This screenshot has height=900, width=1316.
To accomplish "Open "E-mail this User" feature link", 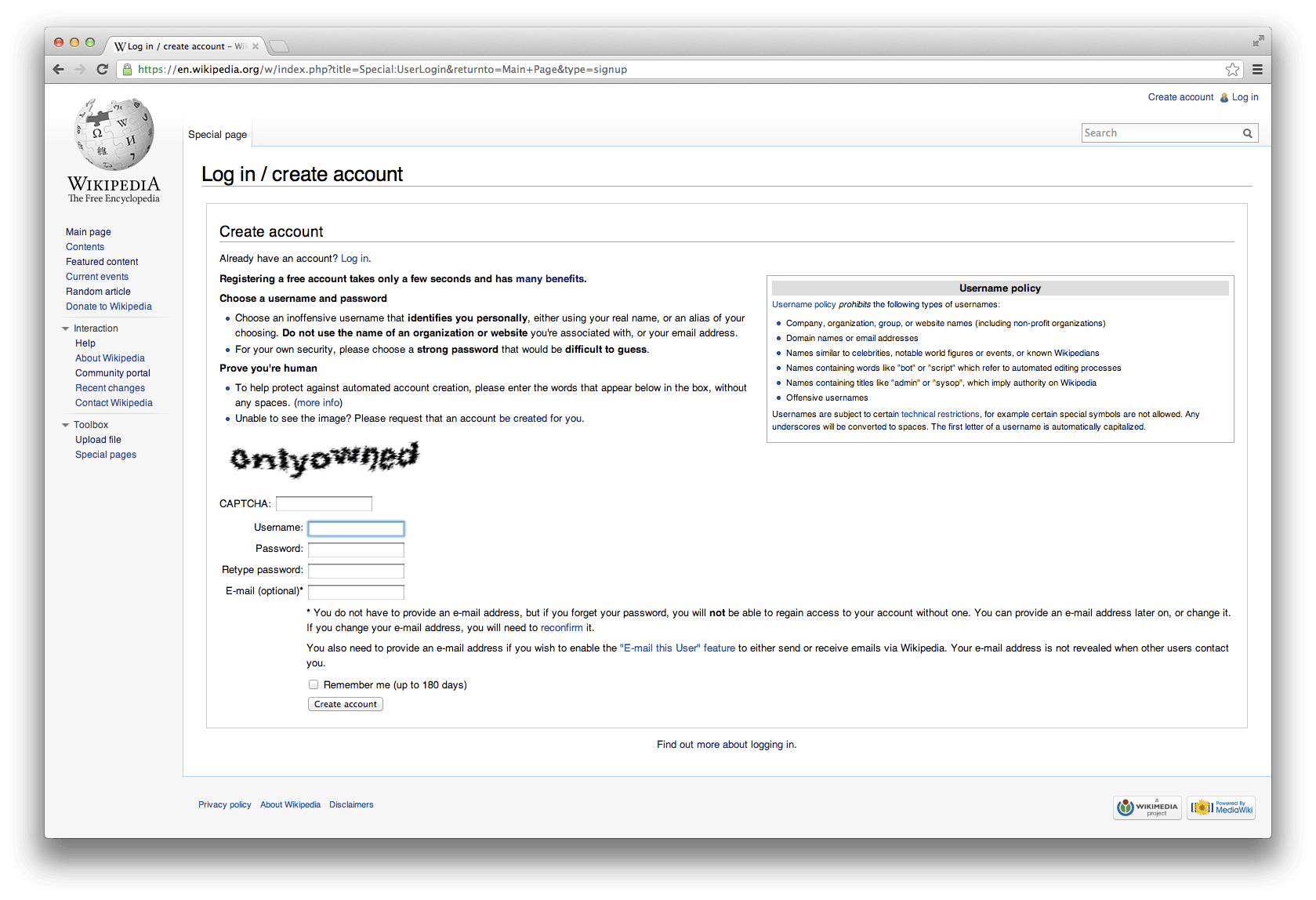I will coord(677,648).
